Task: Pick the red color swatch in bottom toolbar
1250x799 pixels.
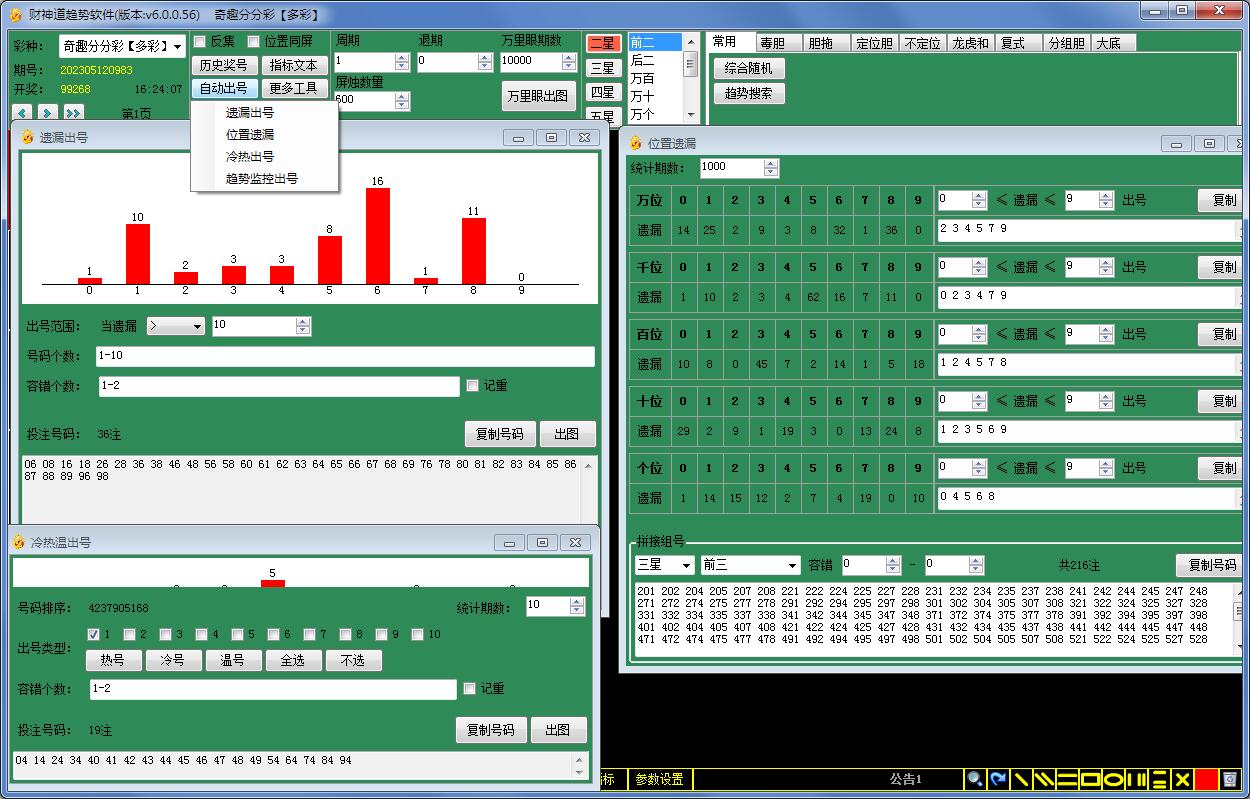Action: 1206,779
